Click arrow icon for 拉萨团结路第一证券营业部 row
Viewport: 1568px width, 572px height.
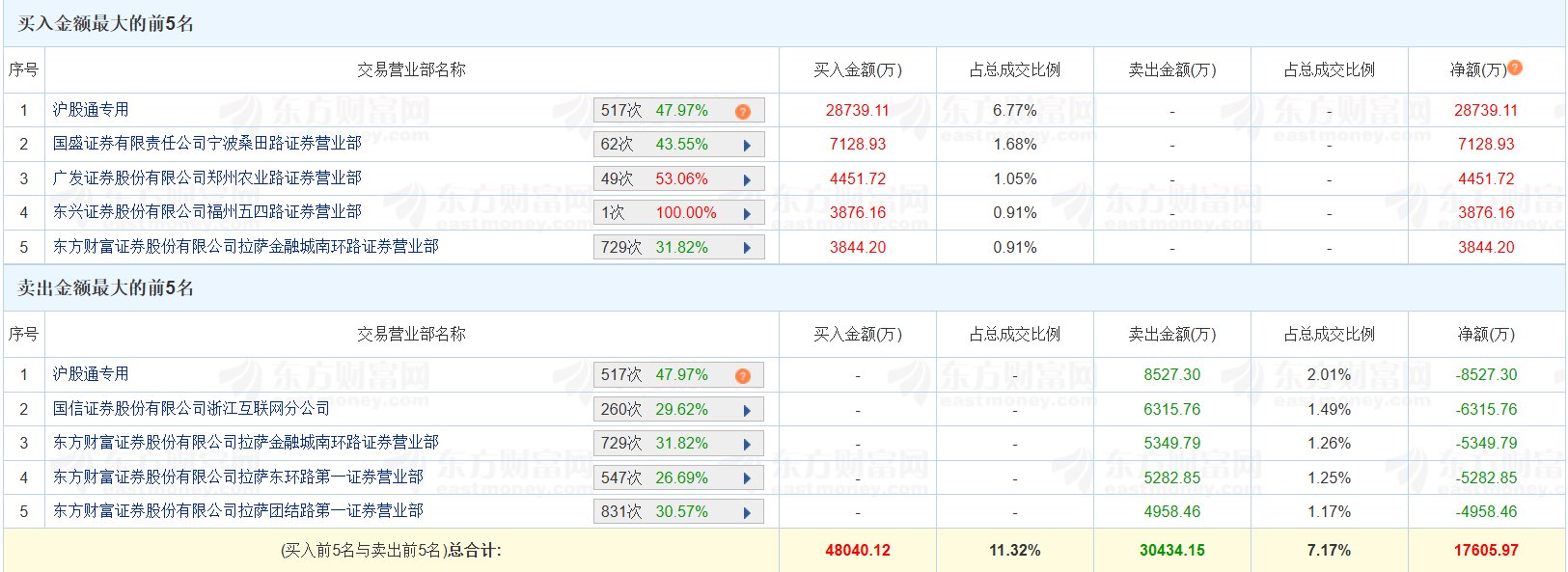tap(747, 513)
